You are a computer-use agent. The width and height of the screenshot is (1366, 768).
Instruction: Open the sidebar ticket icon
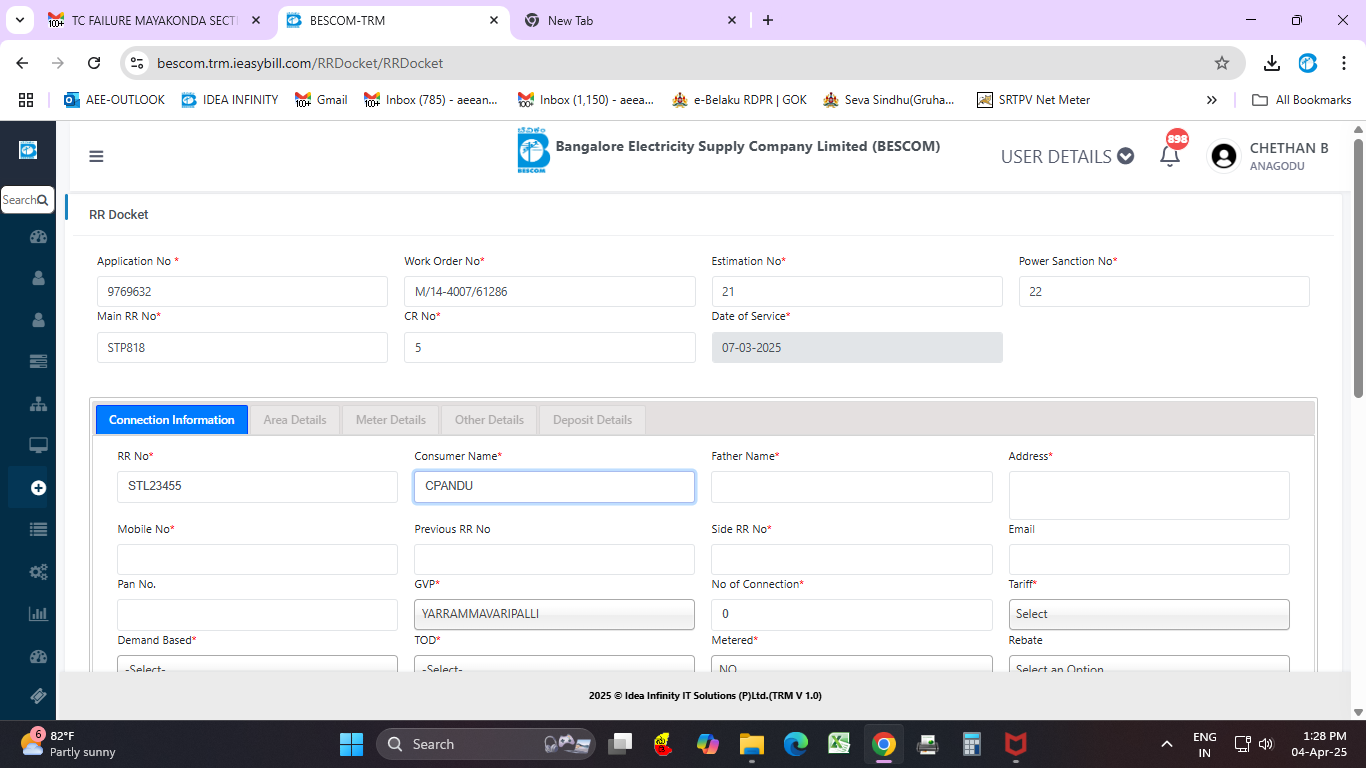38,695
